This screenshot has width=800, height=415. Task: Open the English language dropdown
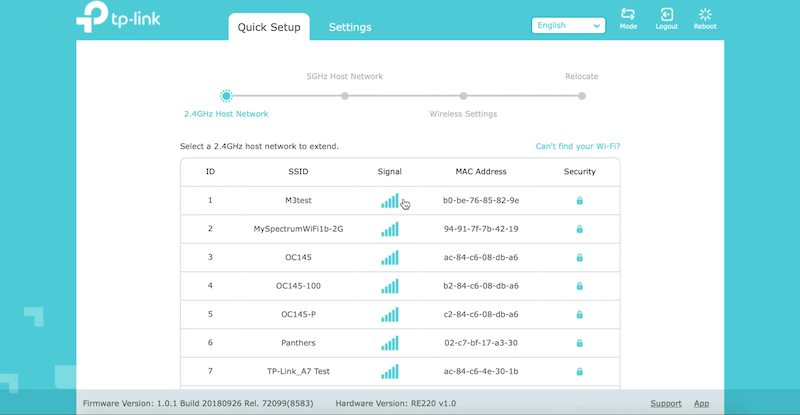point(568,26)
